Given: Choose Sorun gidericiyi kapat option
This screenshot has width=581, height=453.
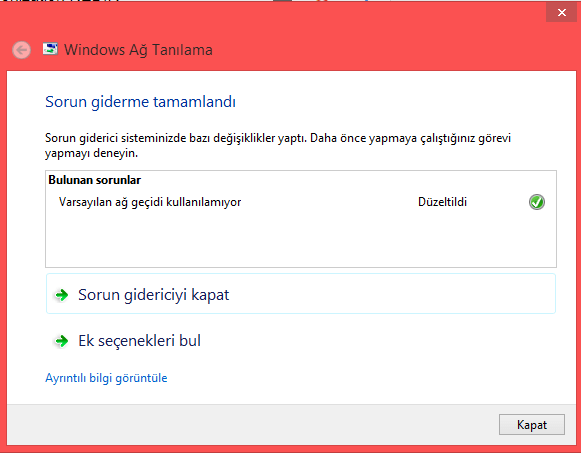Looking at the screenshot, I should (x=301, y=294).
